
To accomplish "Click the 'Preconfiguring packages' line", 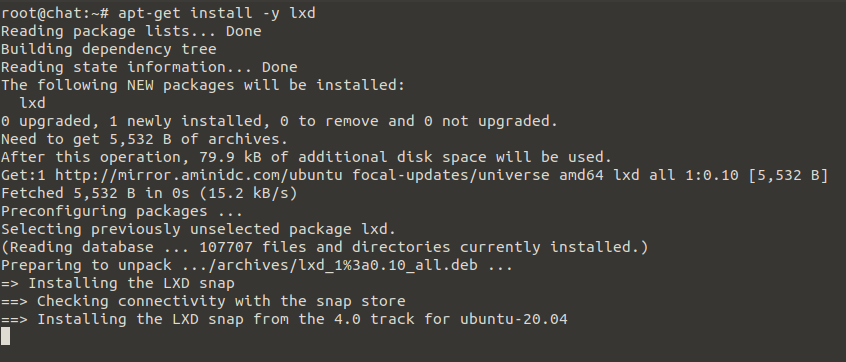I will click(x=122, y=211).
